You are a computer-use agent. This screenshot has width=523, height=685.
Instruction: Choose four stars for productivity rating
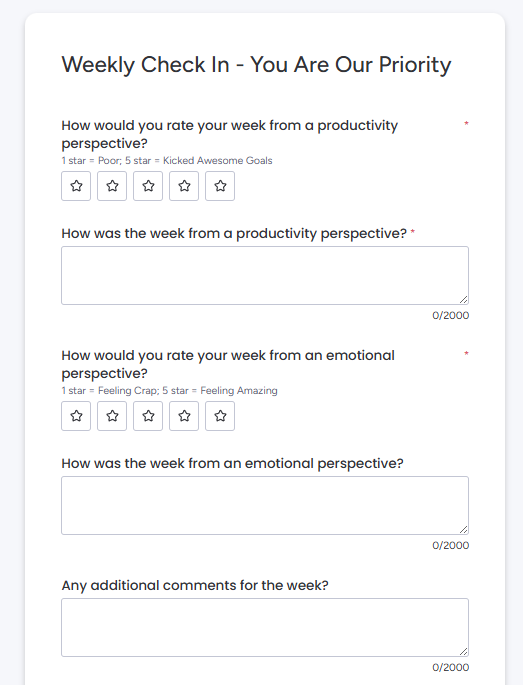pyautogui.click(x=184, y=186)
